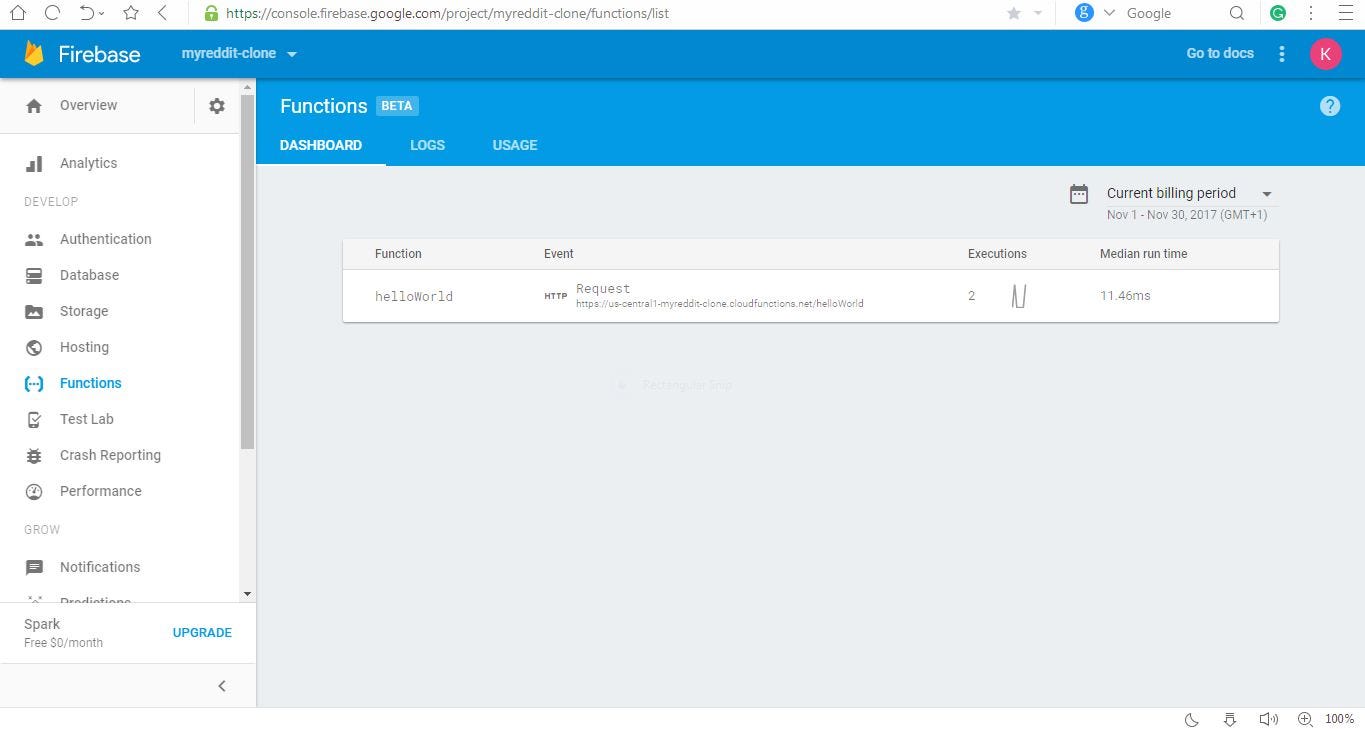Click the Hosting globe icon
This screenshot has height=729, width=1365.
[34, 347]
